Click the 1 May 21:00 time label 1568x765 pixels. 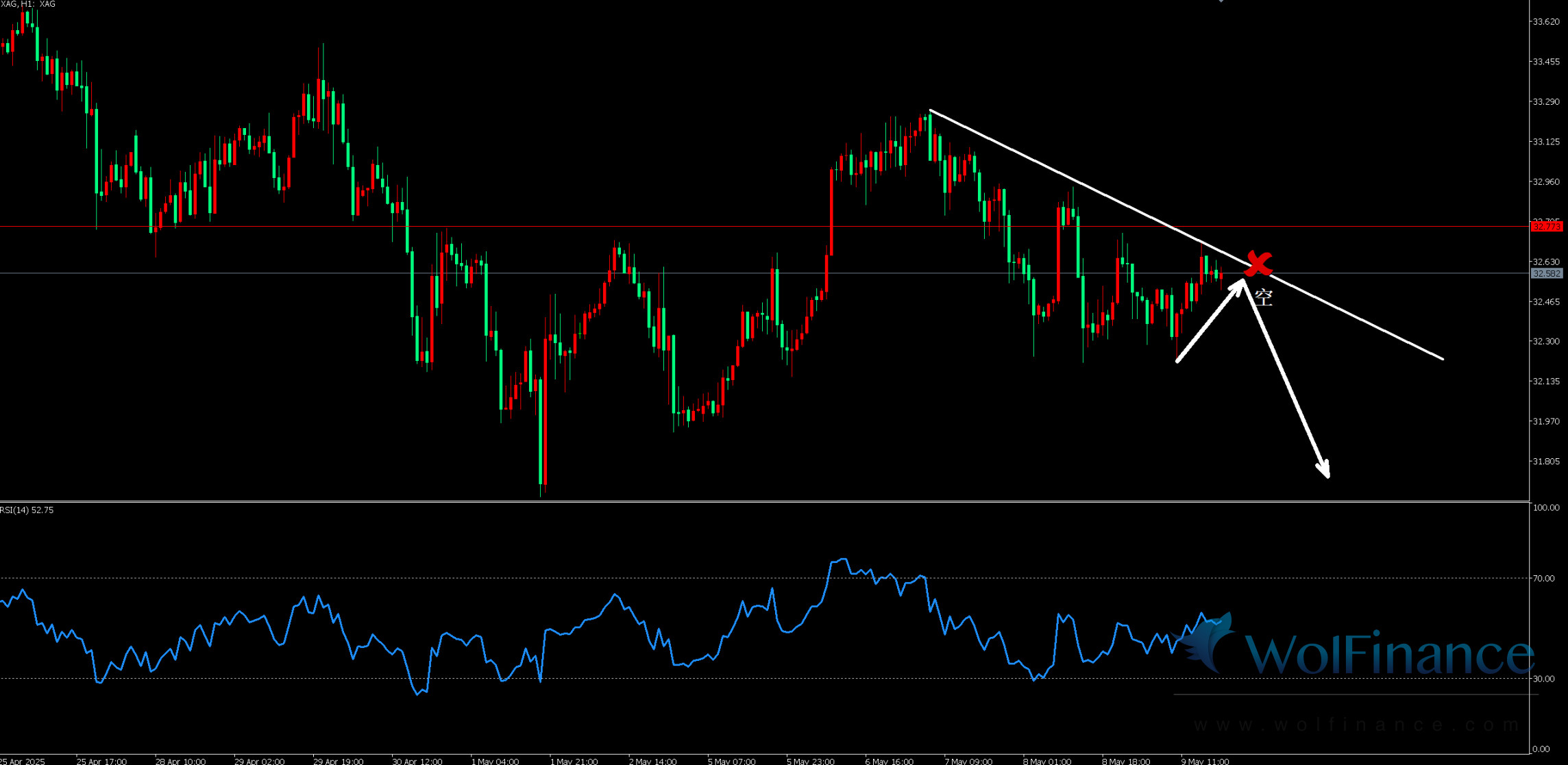pos(574,761)
